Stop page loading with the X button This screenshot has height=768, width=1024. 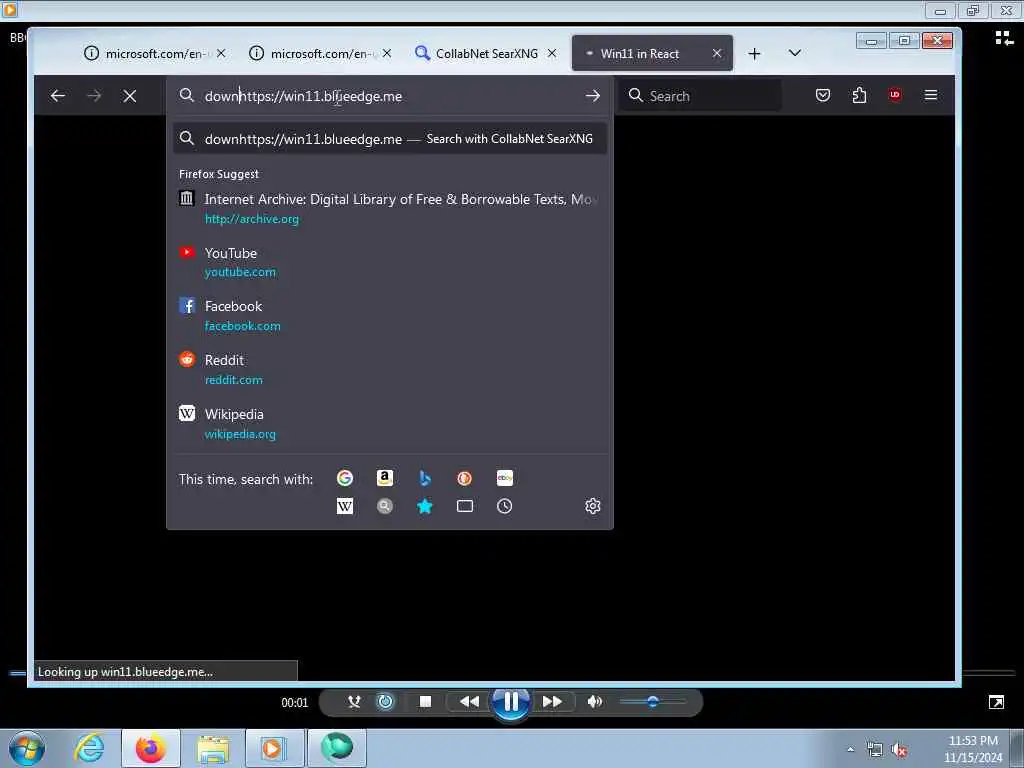click(130, 96)
